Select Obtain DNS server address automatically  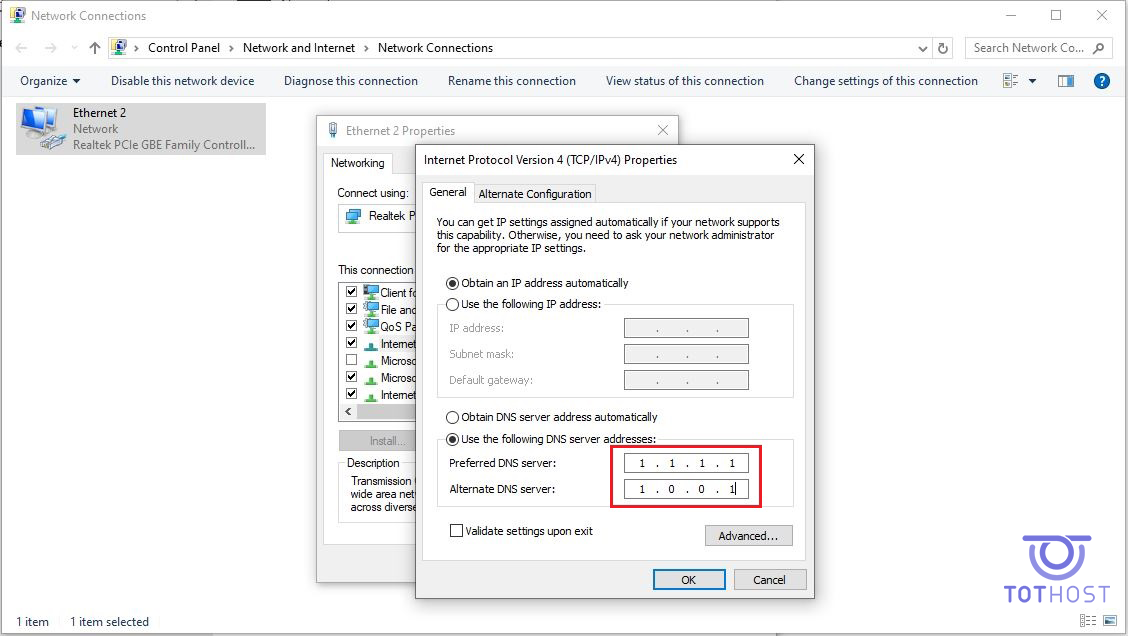click(453, 417)
